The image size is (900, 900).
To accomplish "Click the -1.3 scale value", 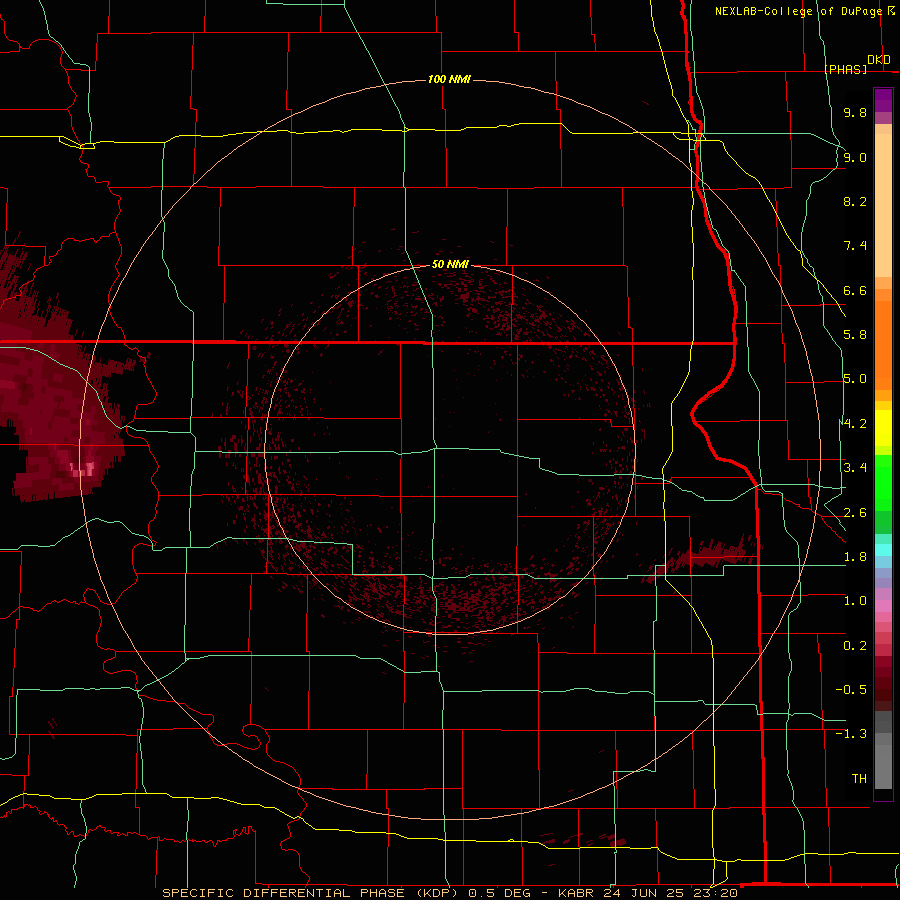I will [x=851, y=734].
